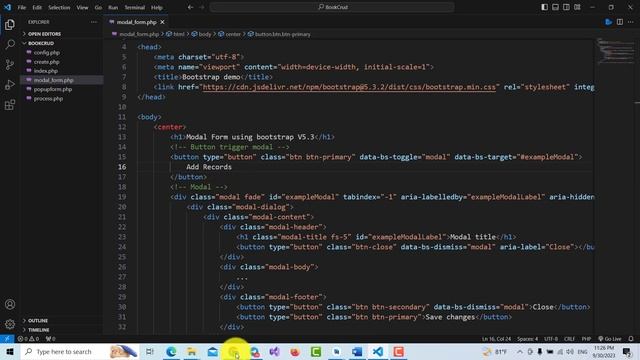Screen dimensions: 640x360
Task: Open the Help menu
Action: [157, 7]
